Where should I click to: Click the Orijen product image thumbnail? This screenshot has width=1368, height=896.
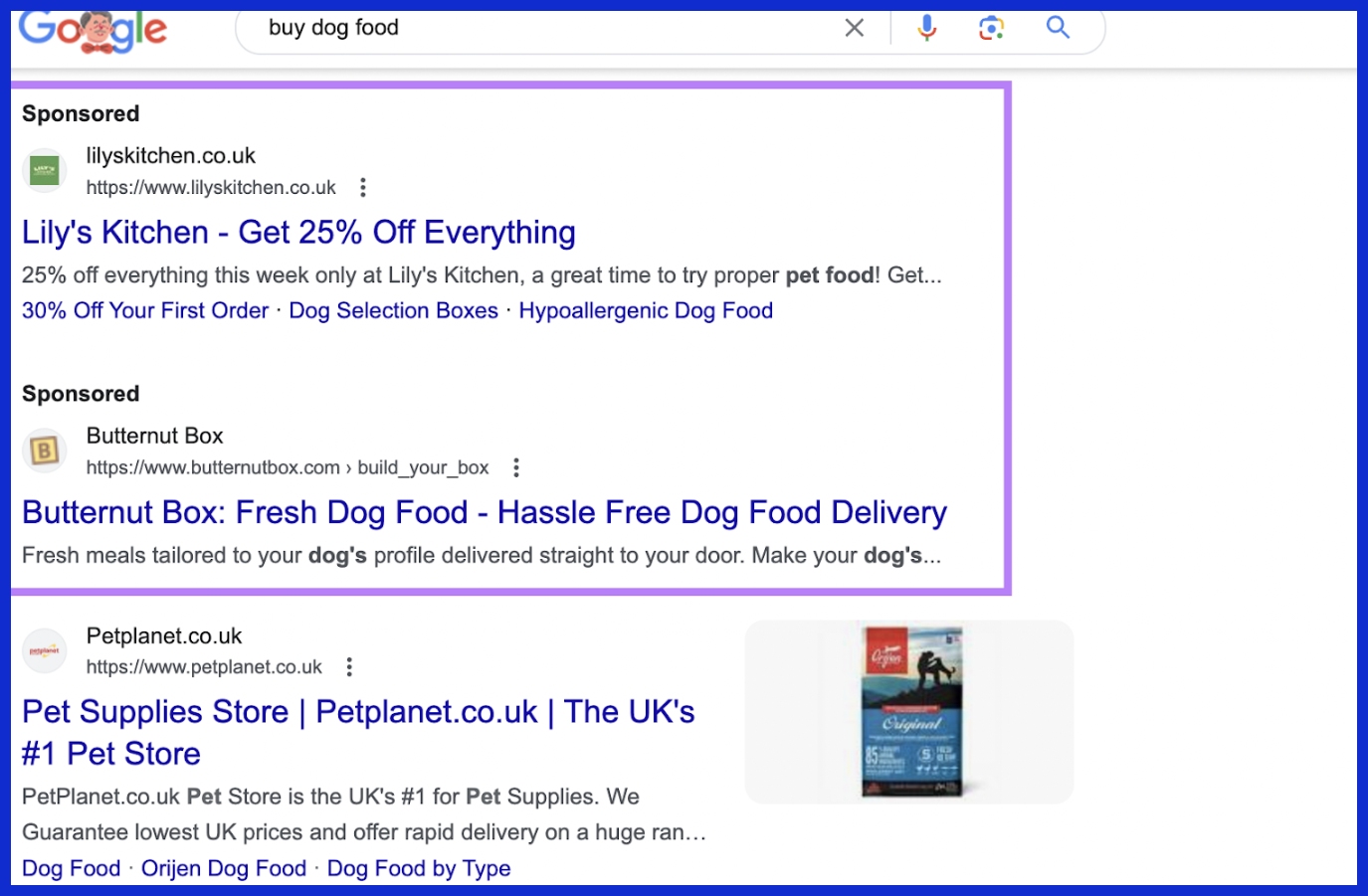tap(907, 711)
